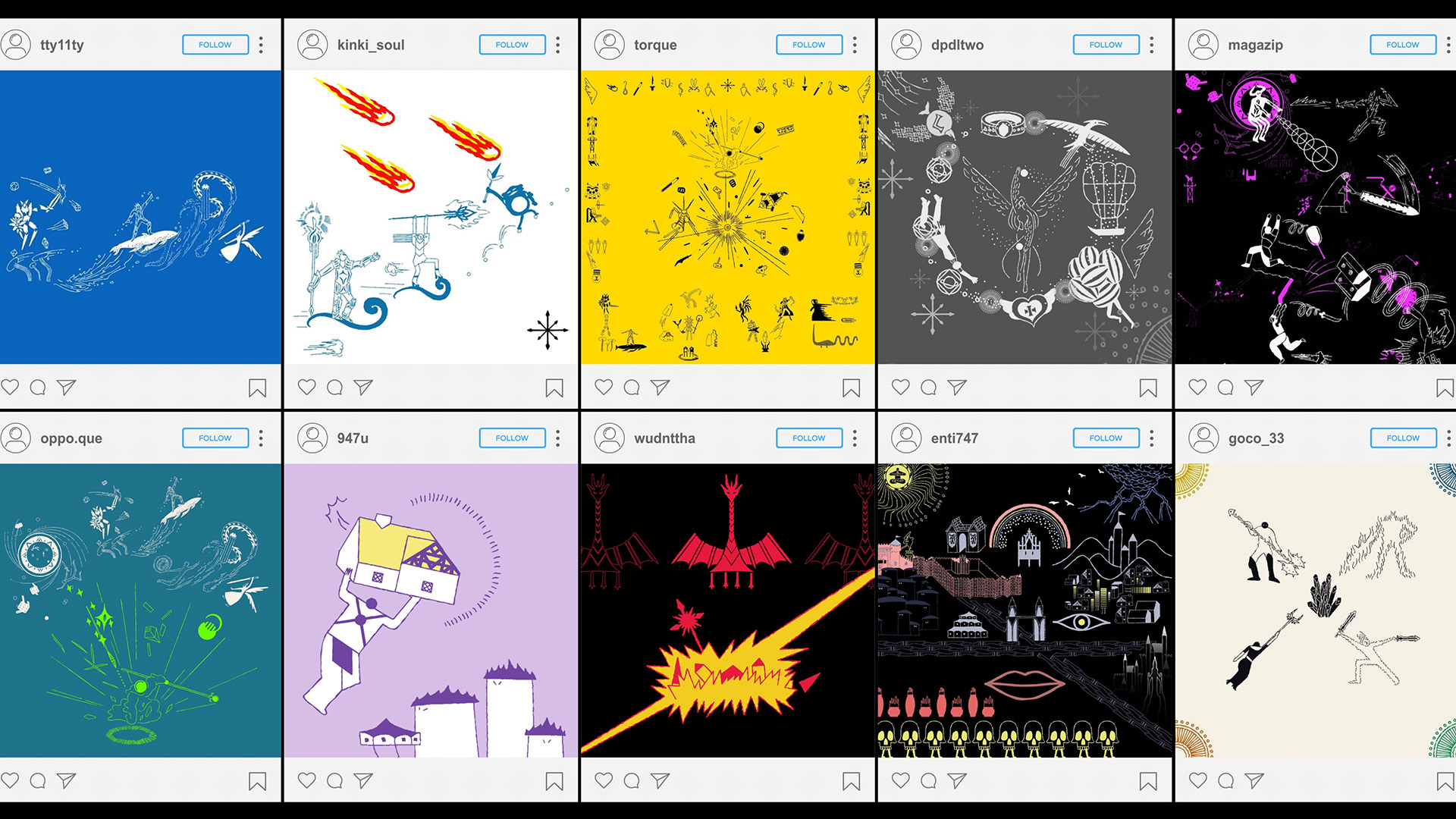Screen dimensions: 1456x819
Task: Bookmark the kinki_soul post
Action: click(554, 388)
